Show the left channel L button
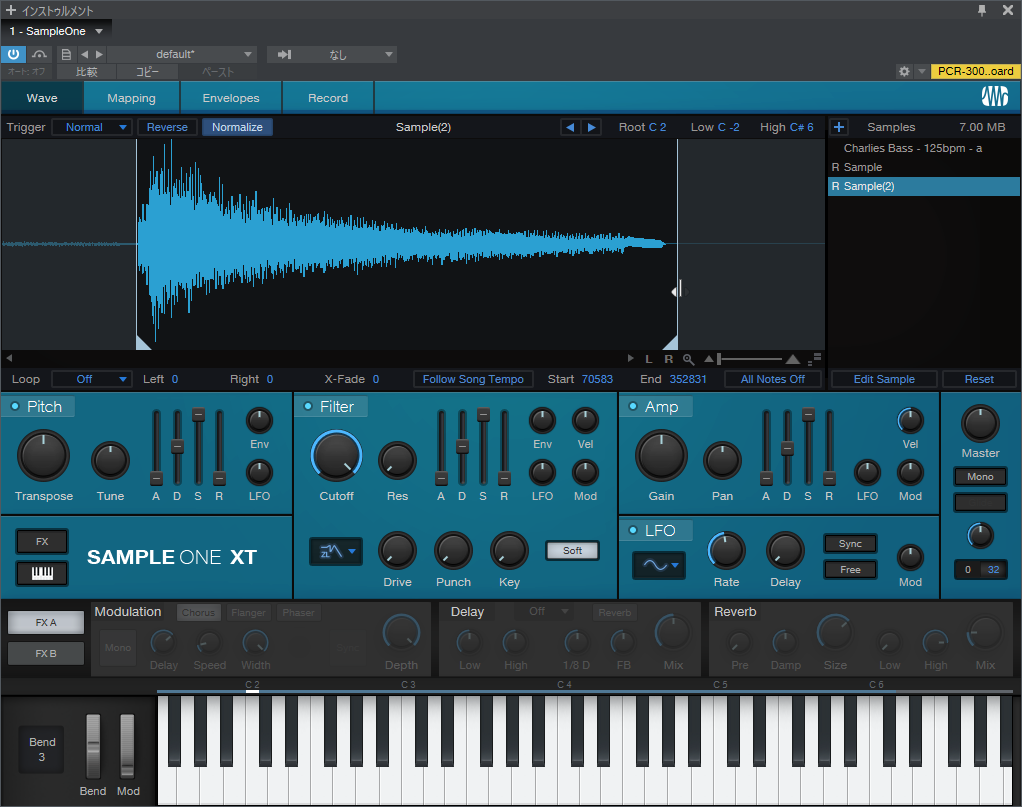Image resolution: width=1022 pixels, height=807 pixels. [649, 359]
